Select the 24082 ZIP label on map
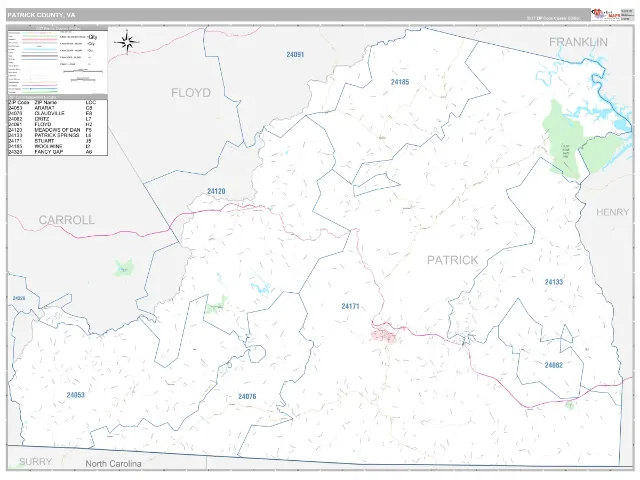This screenshot has width=640, height=480. coord(553,365)
